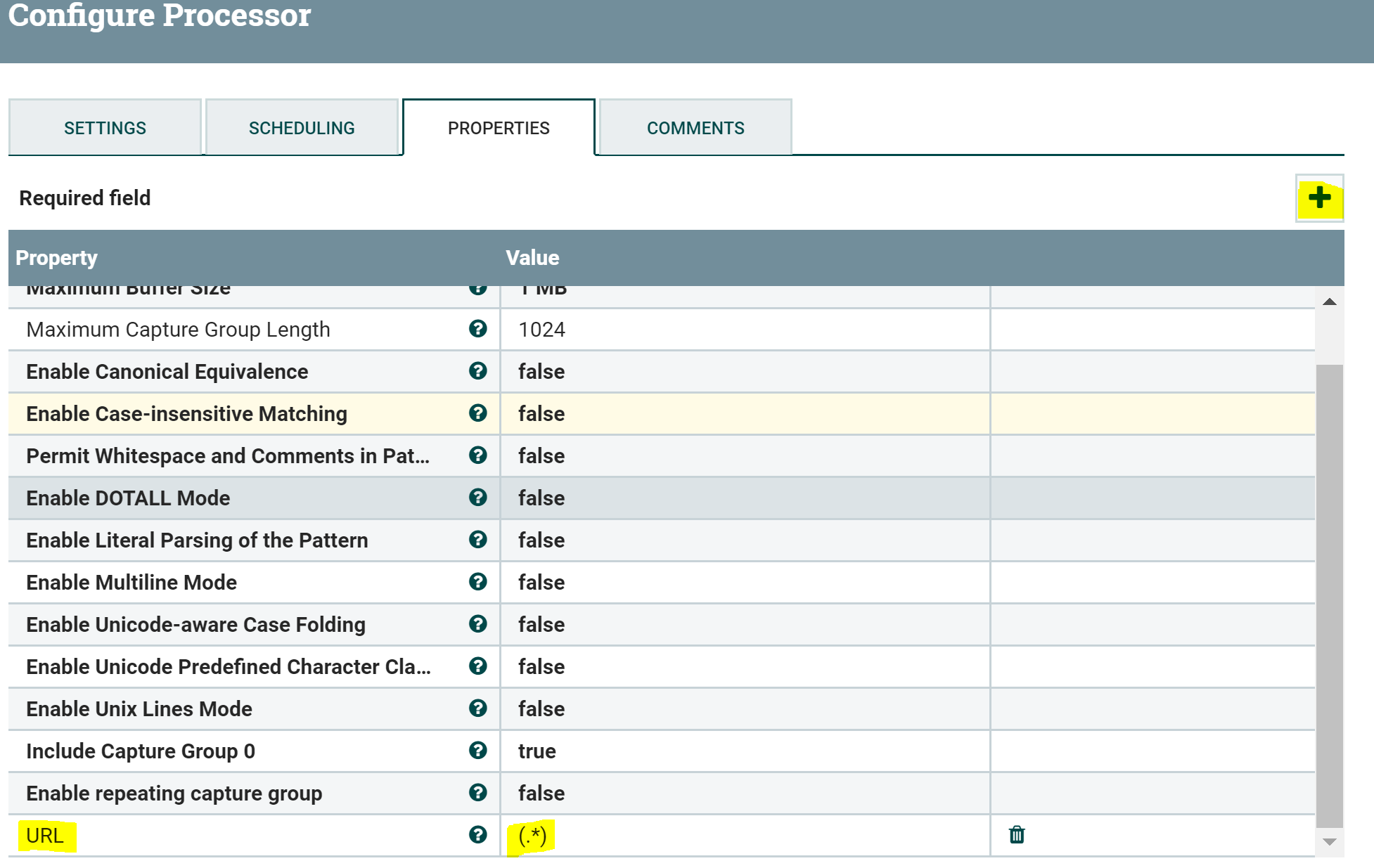The width and height of the screenshot is (1374, 868).
Task: View help for Include Capture Group 0
Action: tap(478, 751)
